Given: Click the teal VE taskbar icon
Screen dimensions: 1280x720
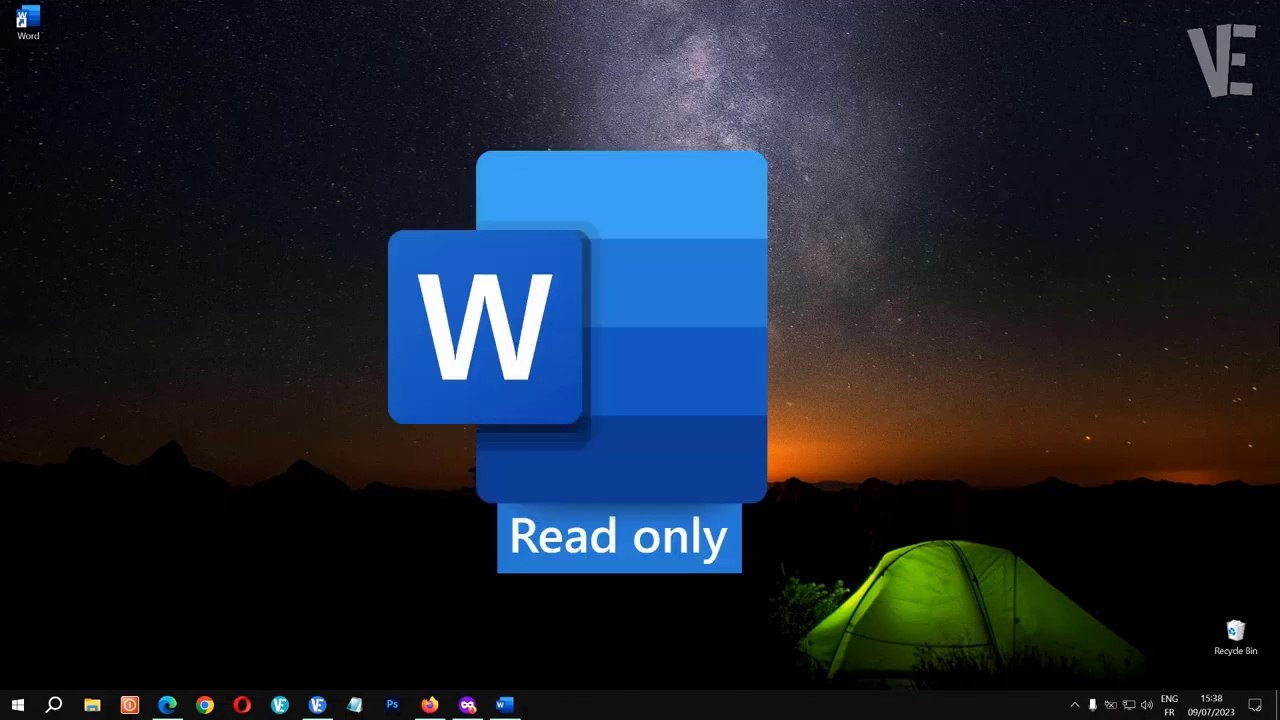Looking at the screenshot, I should coord(280,705).
